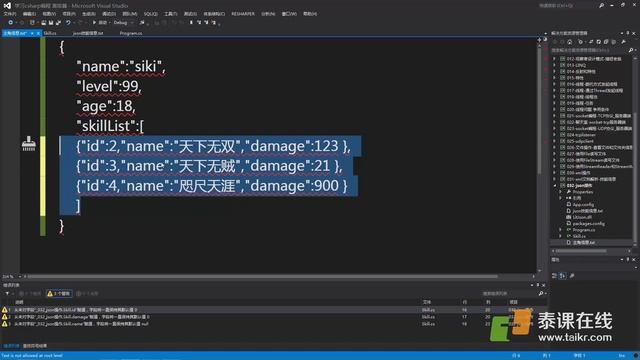Expand the 引用 references node
The height and width of the screenshot is (360, 640).
click(x=560, y=198)
